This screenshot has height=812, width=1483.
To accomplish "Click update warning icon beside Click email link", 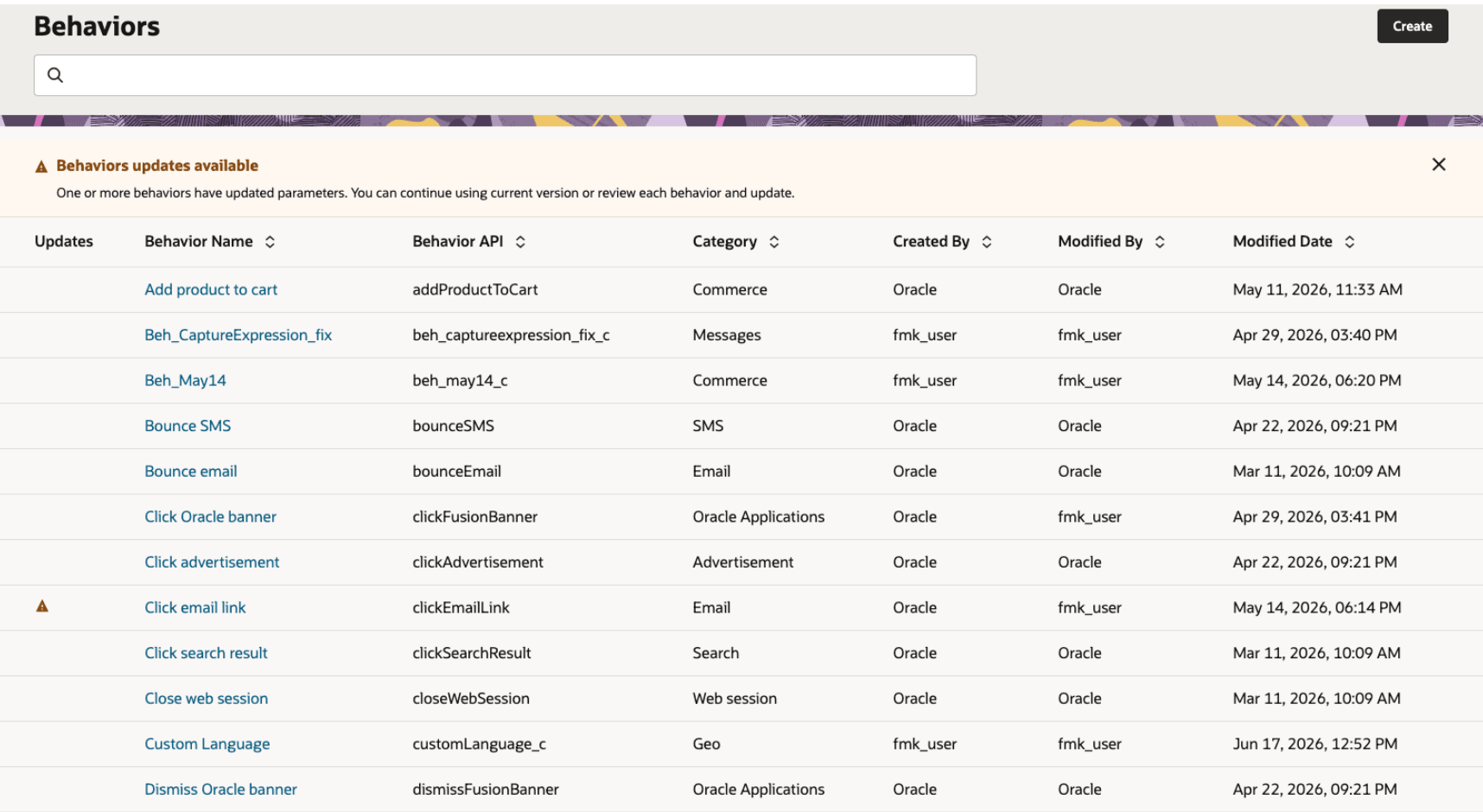I will (x=42, y=606).
